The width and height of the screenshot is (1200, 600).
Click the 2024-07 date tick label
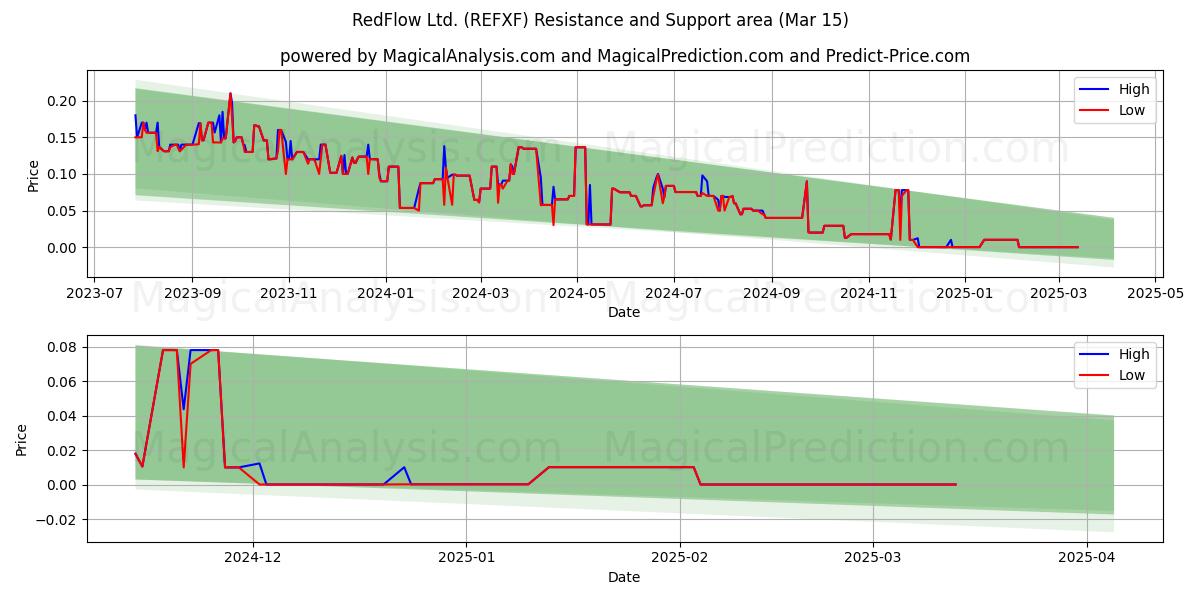pos(673,295)
